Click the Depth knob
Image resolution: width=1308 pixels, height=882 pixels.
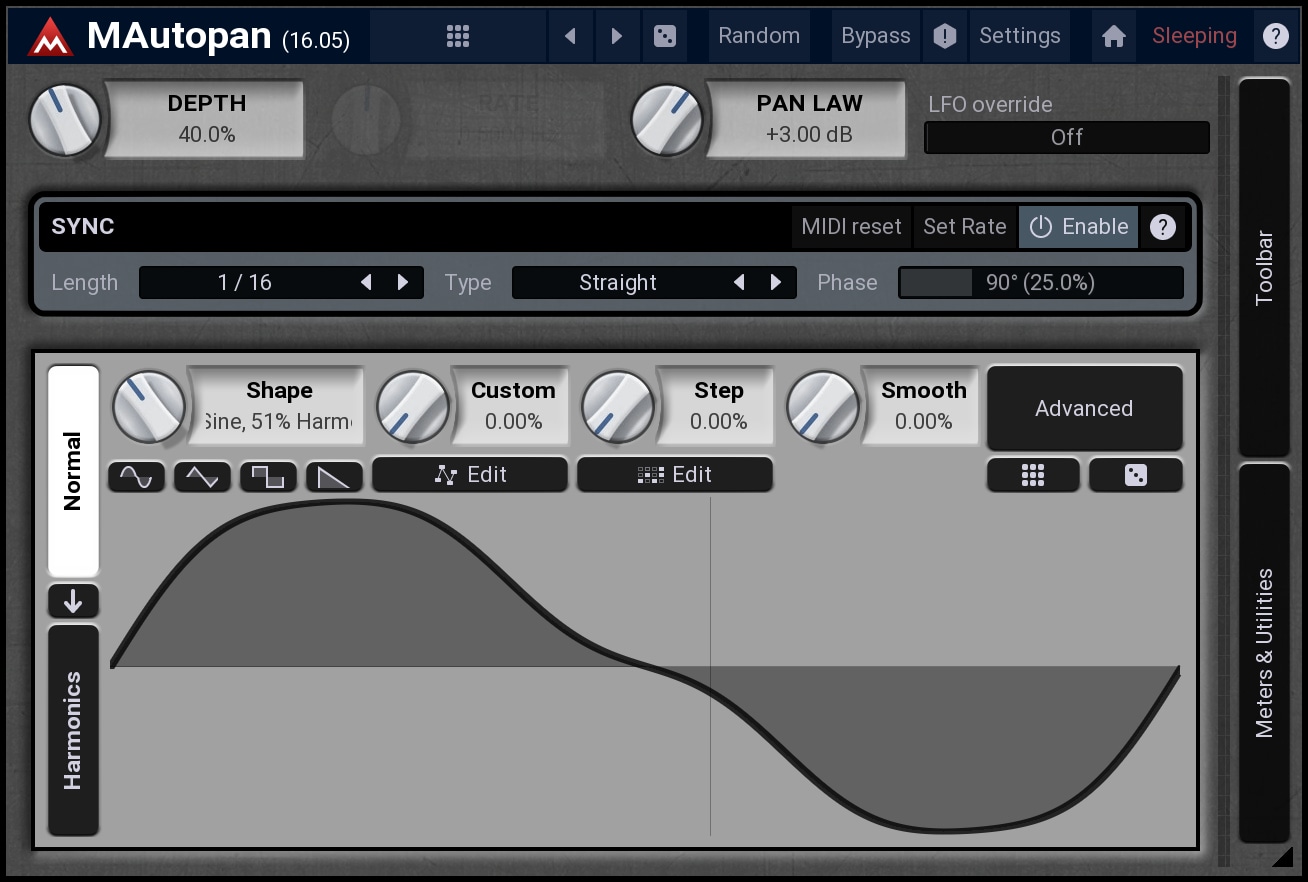coord(65,120)
